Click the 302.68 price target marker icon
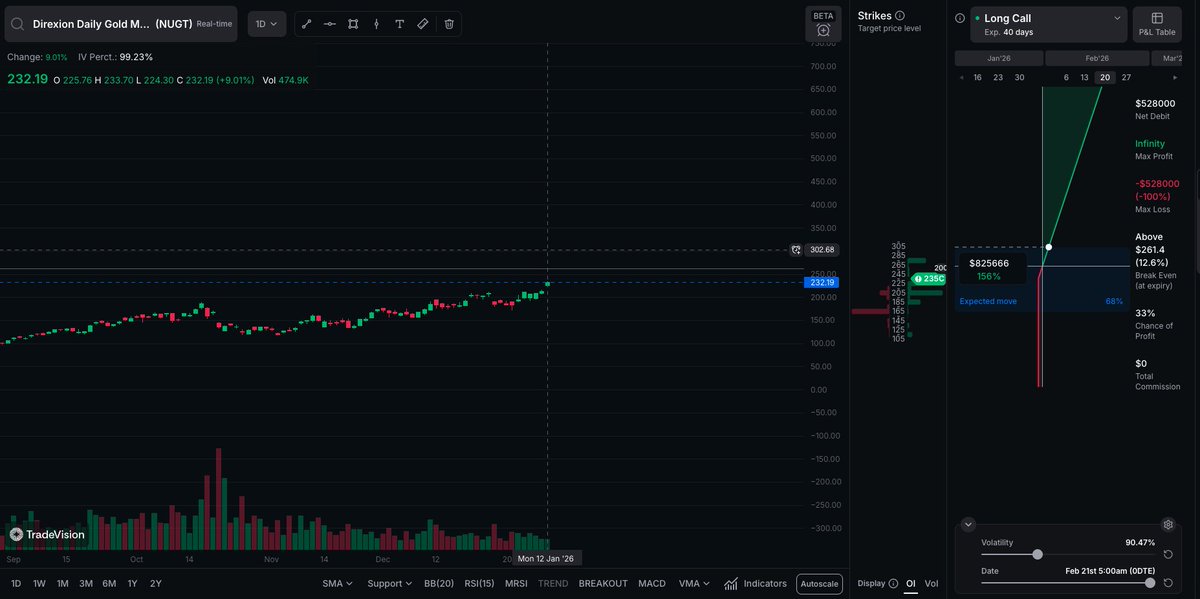 (x=796, y=249)
